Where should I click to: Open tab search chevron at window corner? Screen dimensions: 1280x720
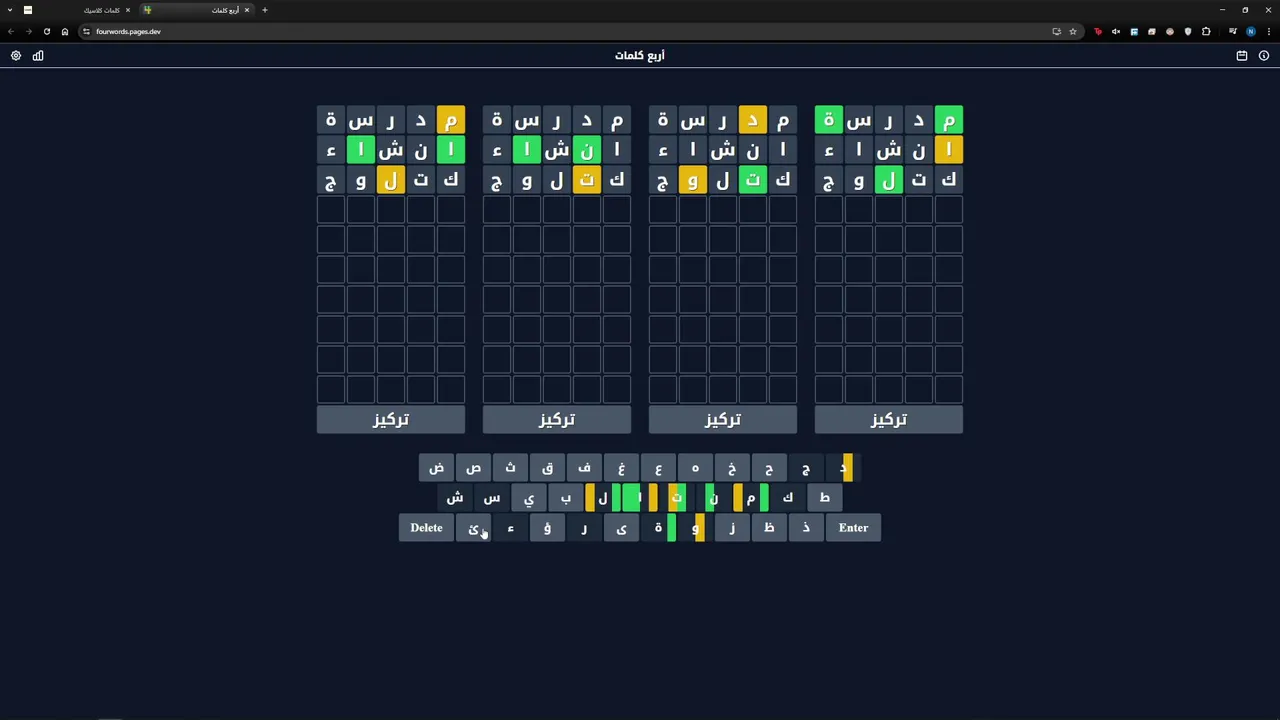10,10
